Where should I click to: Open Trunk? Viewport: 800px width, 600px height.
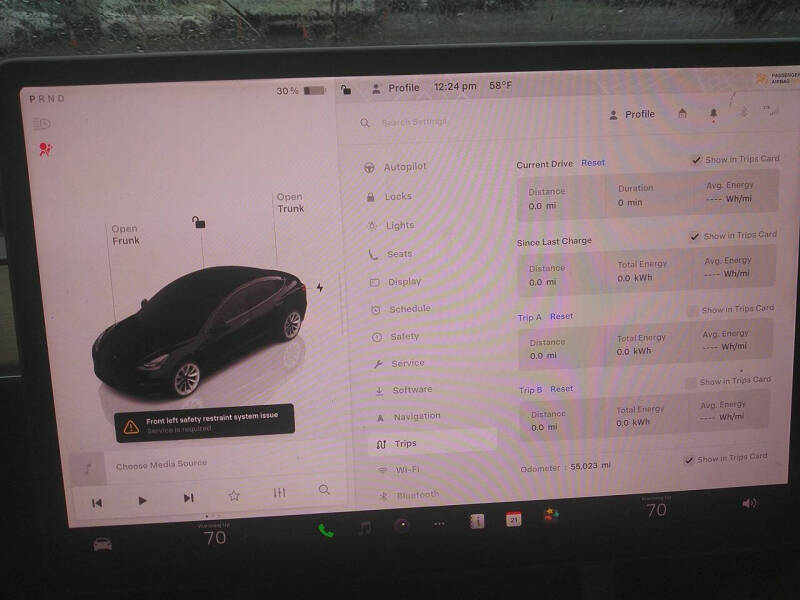pyautogui.click(x=290, y=203)
